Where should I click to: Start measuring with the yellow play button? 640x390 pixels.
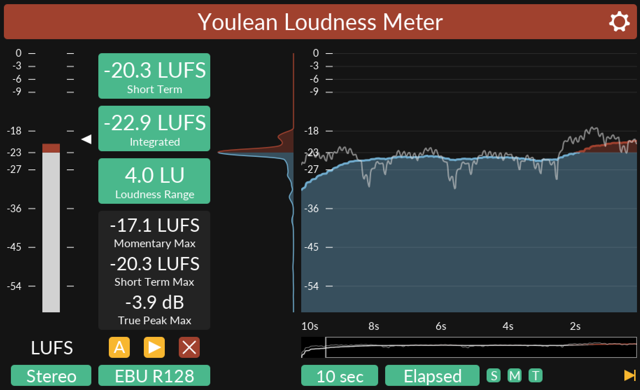click(x=154, y=348)
